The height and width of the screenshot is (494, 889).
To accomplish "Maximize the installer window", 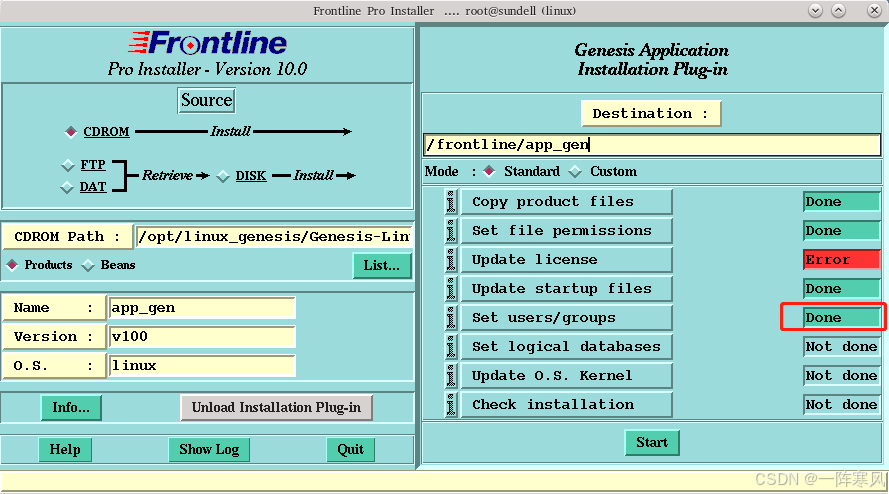I will (x=839, y=11).
